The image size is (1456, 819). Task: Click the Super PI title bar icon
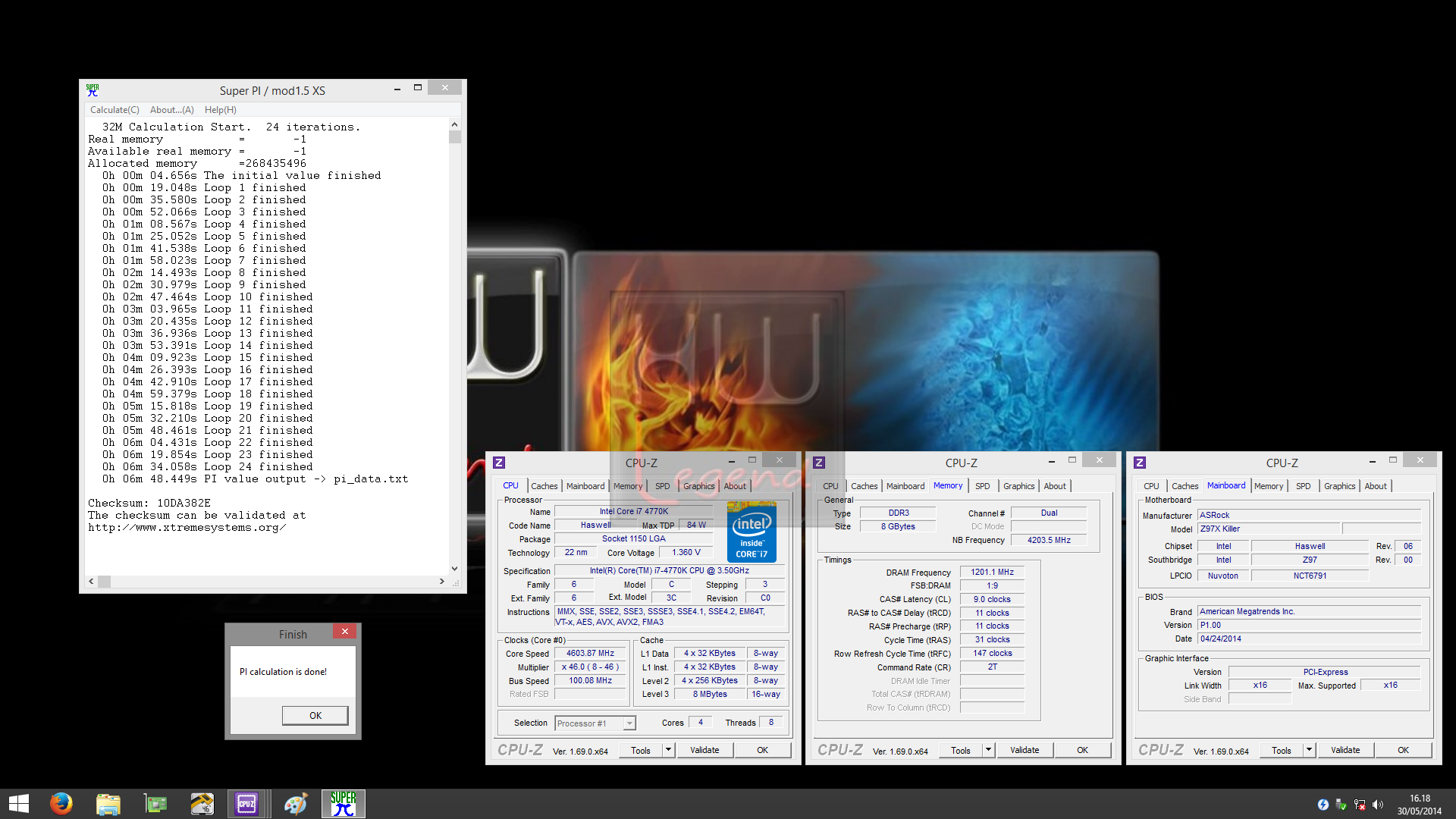pyautogui.click(x=93, y=90)
